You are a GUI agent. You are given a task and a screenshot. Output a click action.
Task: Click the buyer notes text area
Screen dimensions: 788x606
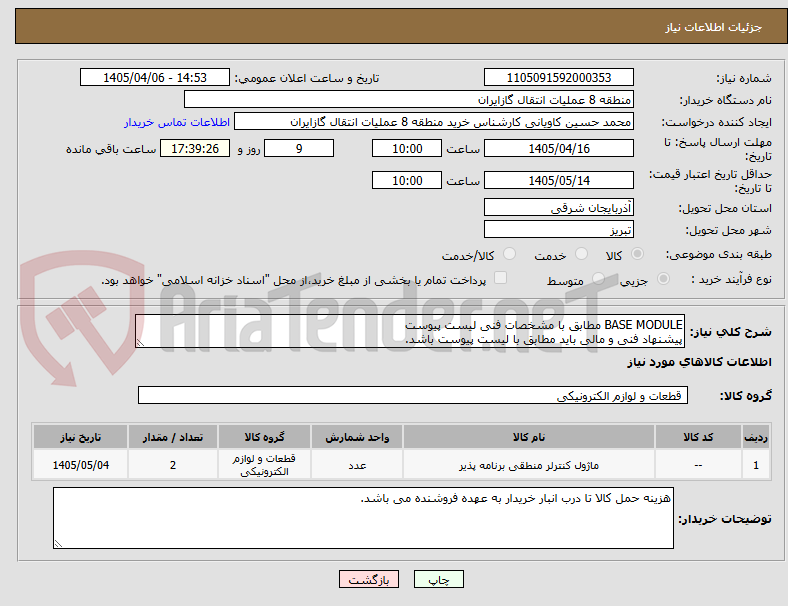point(363,518)
